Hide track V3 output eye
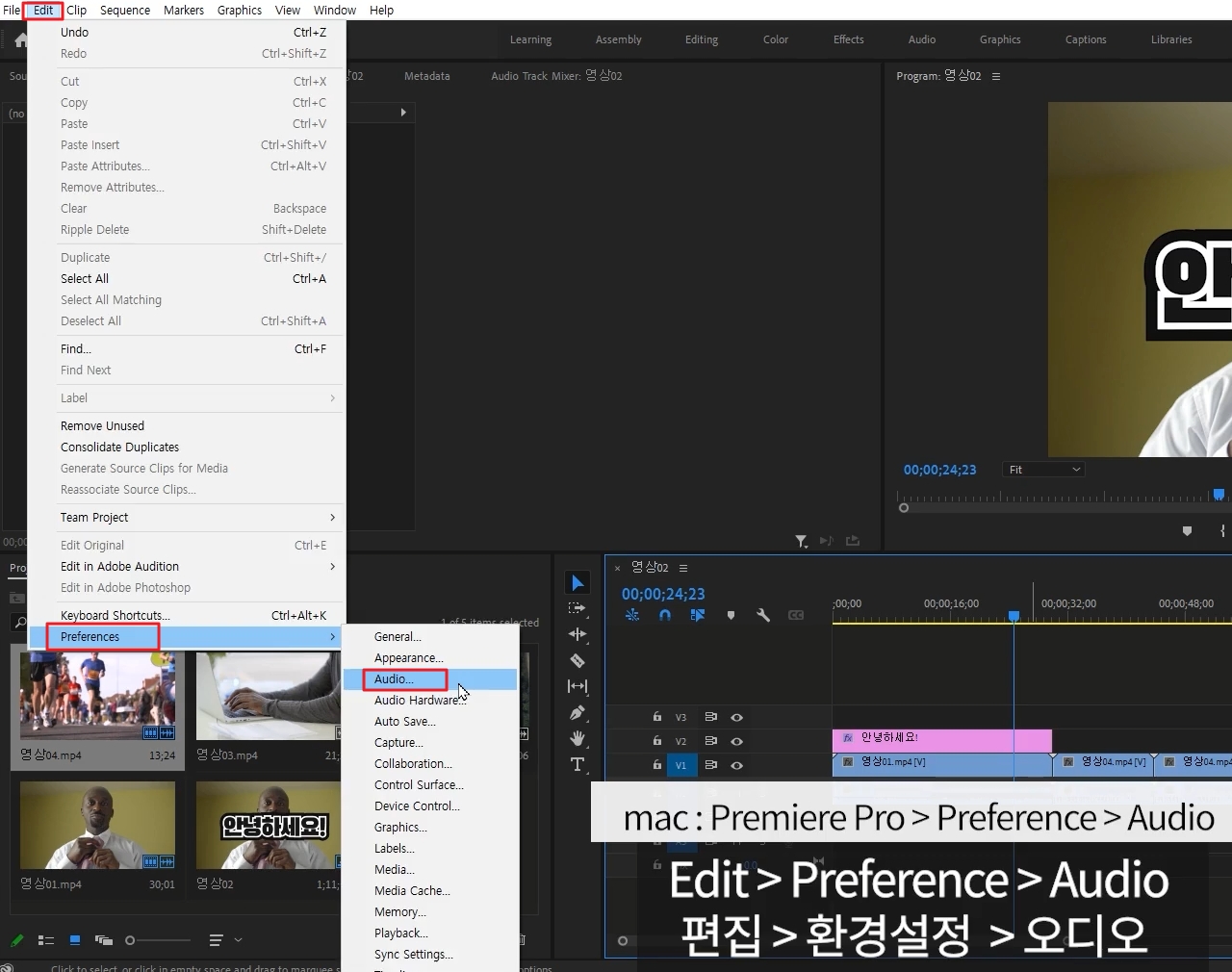The height and width of the screenshot is (972, 1232). point(736,717)
